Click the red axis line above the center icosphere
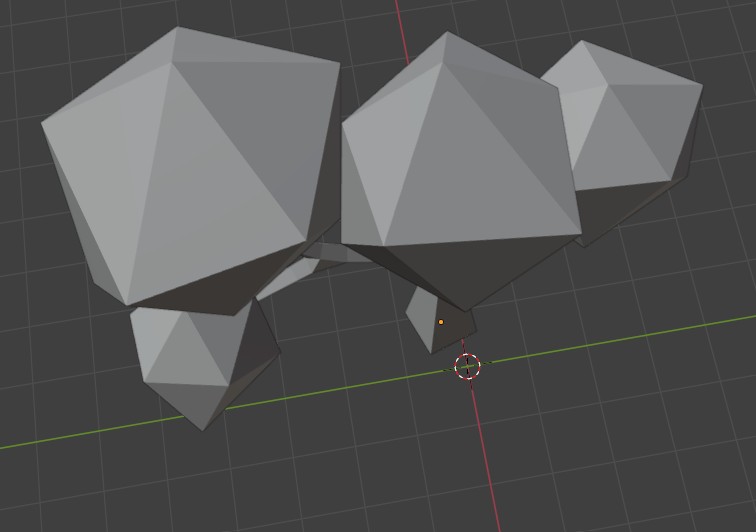Viewport: 756px width, 532px height. (x=399, y=20)
